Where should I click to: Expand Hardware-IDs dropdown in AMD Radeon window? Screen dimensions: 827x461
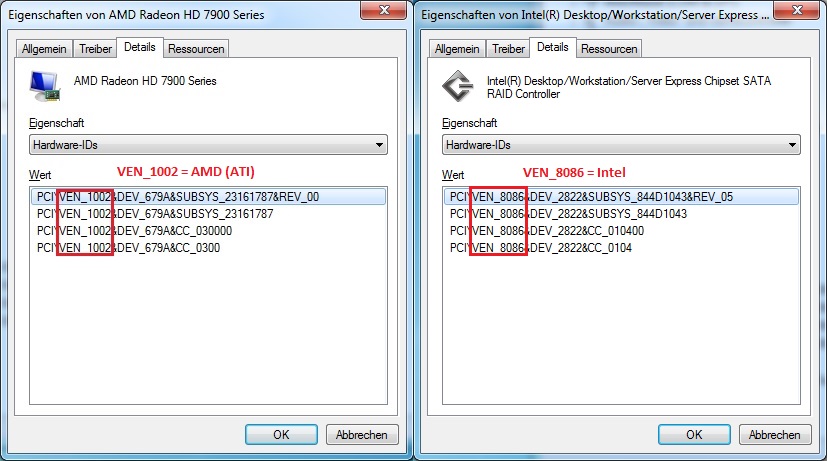coord(208,145)
